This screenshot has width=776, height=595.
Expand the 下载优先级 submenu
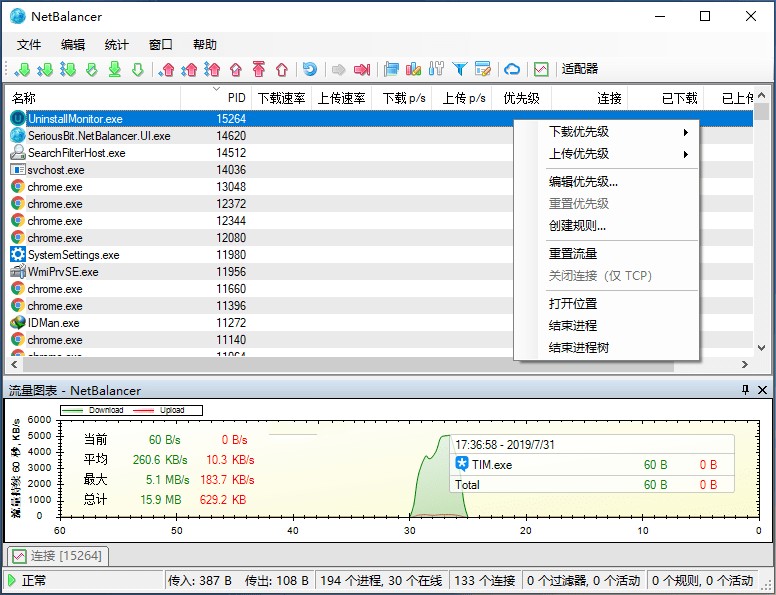pos(607,132)
